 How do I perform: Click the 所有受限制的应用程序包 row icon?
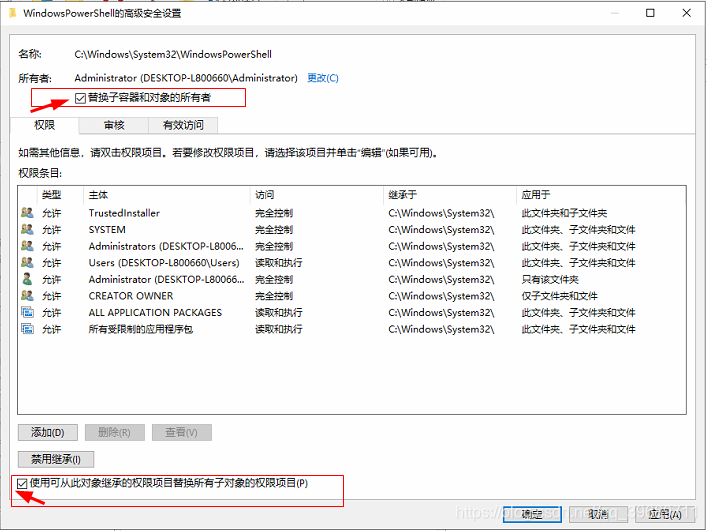click(x=27, y=329)
